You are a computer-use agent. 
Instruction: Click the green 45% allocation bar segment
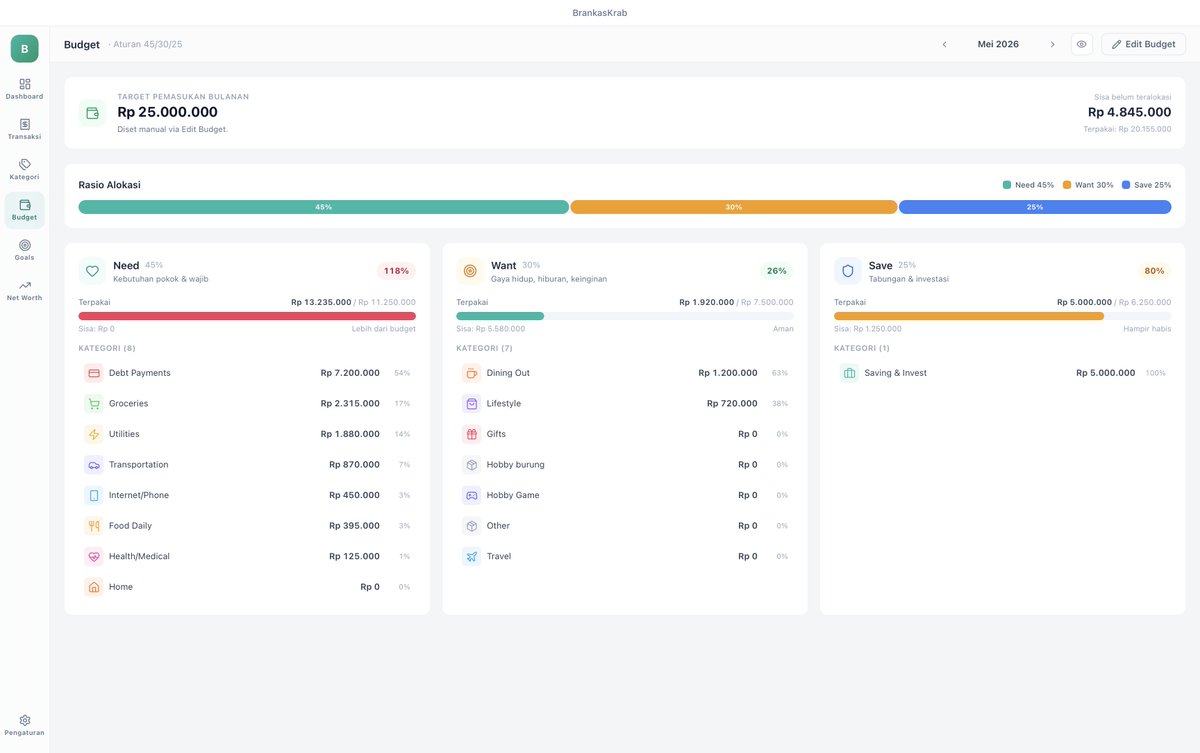[324, 207]
